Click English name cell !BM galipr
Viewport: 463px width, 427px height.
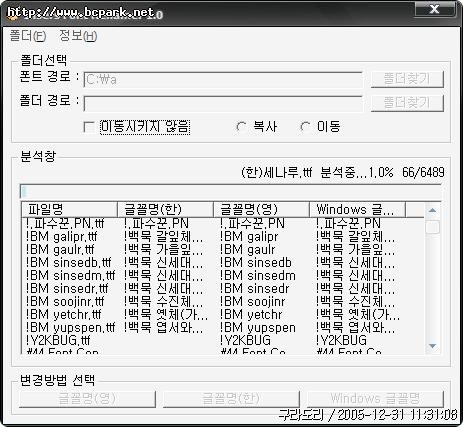coord(249,237)
